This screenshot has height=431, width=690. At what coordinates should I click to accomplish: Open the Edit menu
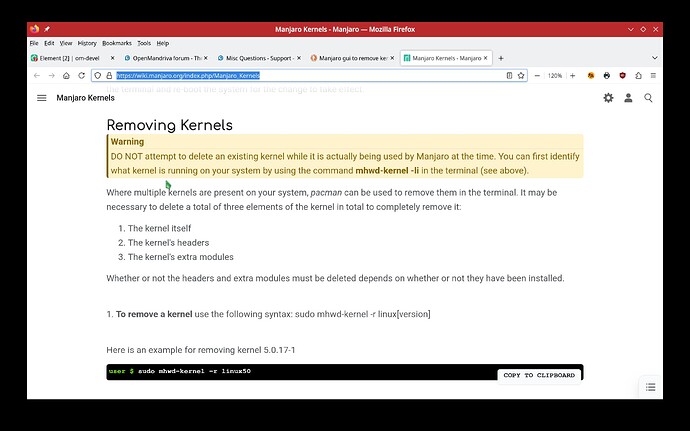click(x=49, y=43)
